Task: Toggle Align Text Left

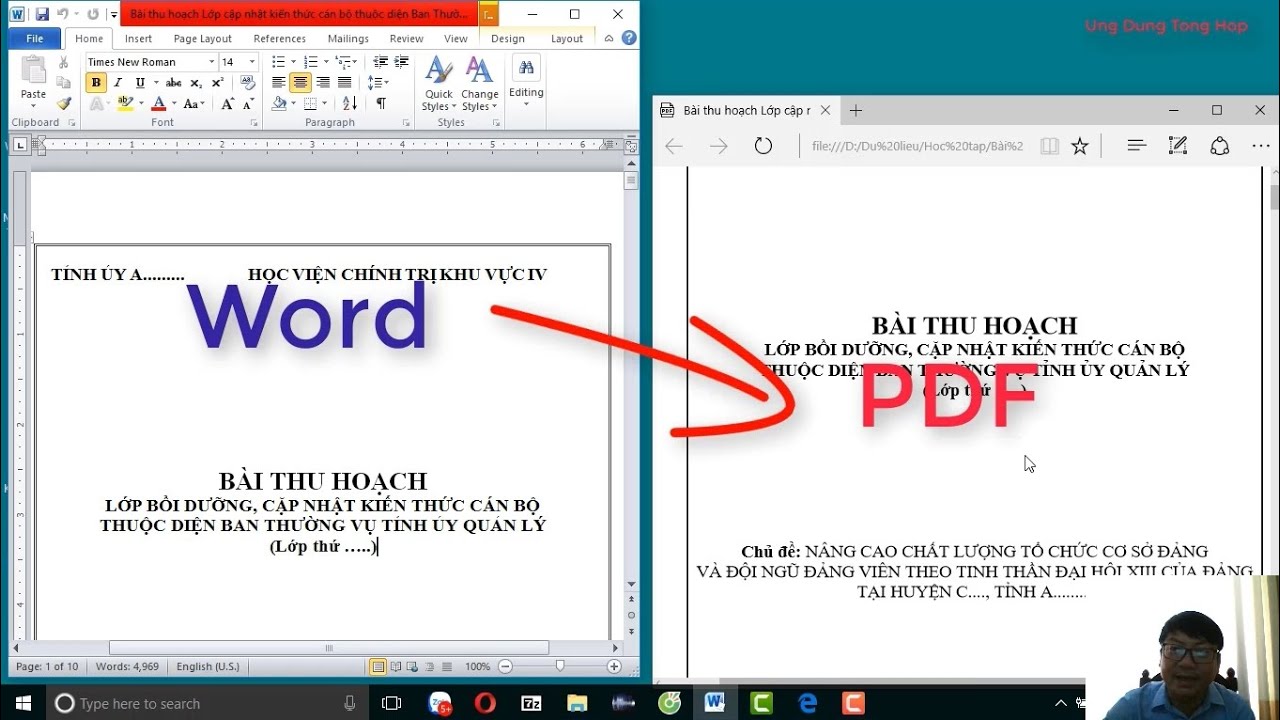Action: tap(279, 83)
